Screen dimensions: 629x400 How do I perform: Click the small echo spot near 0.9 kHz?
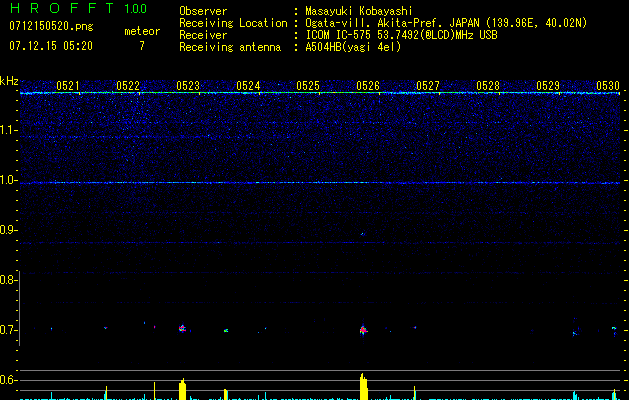pyautogui.click(x=363, y=234)
